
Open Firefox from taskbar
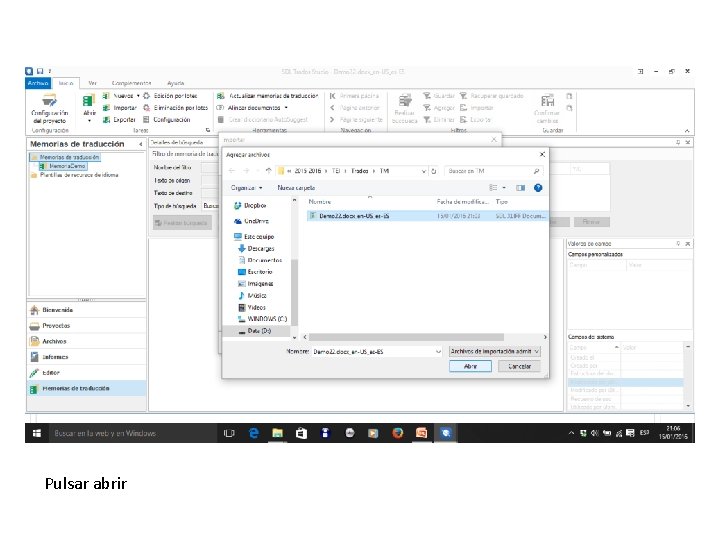pyautogui.click(x=398, y=433)
